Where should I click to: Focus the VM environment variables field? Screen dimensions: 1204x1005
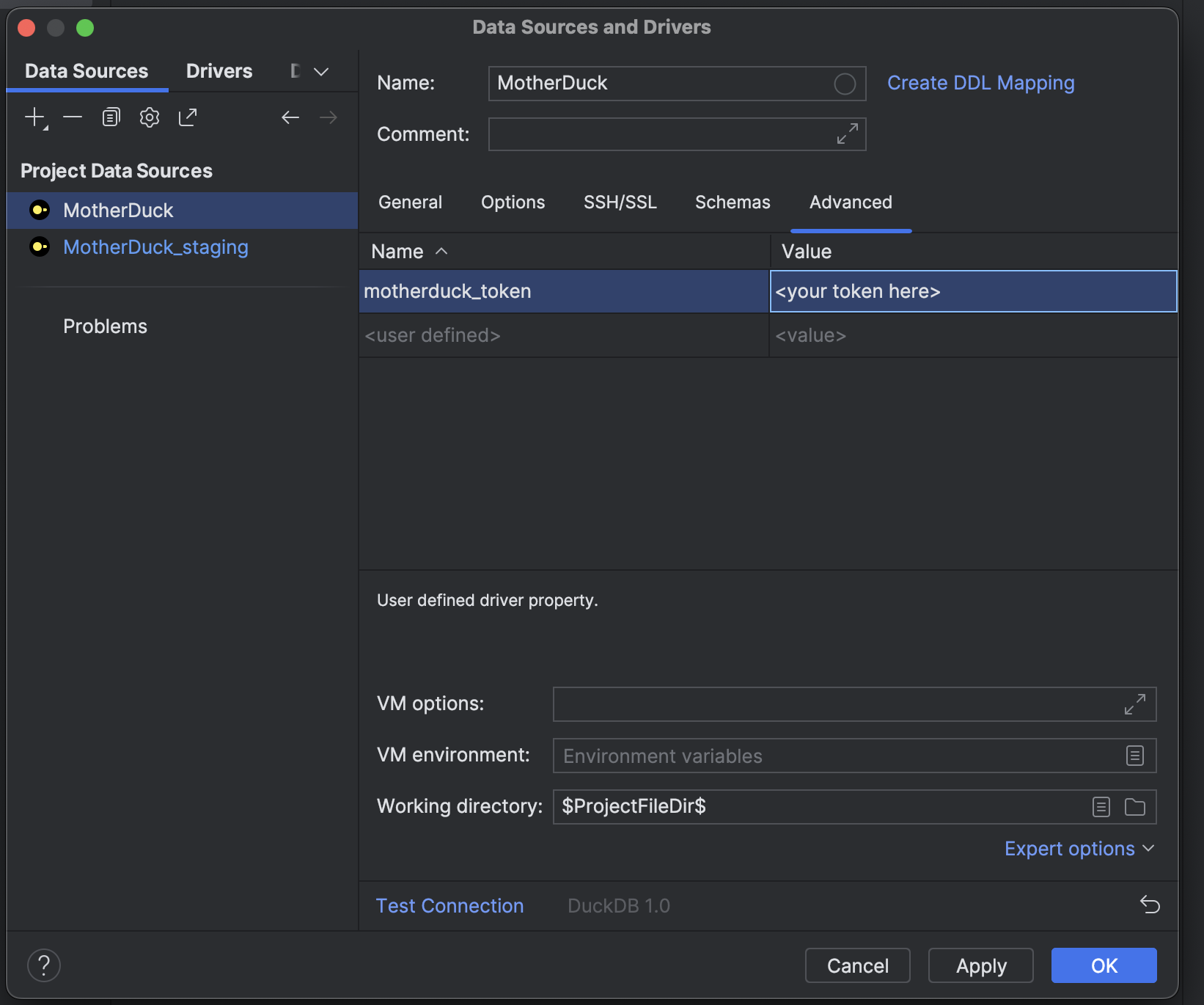coord(855,756)
